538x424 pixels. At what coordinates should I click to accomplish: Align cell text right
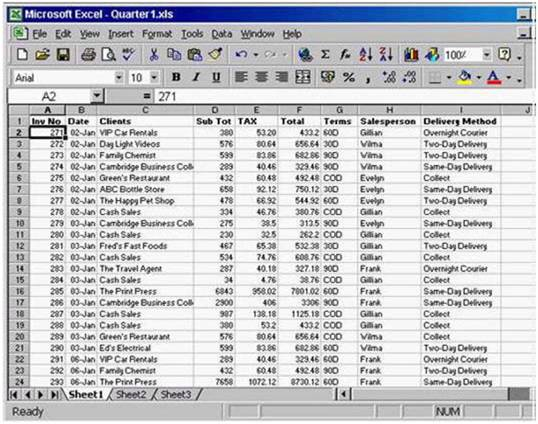pyautogui.click(x=282, y=77)
